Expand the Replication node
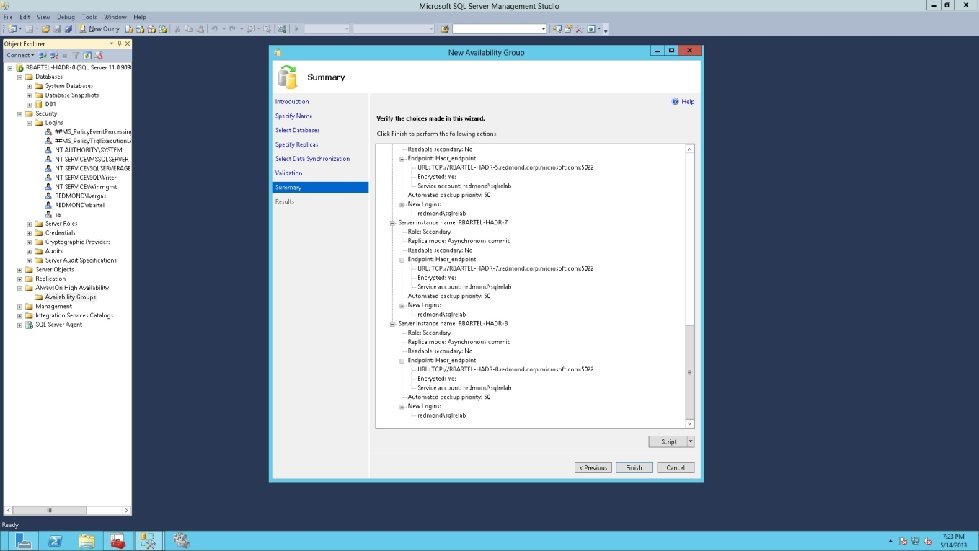The width and height of the screenshot is (979, 551). coord(19,279)
